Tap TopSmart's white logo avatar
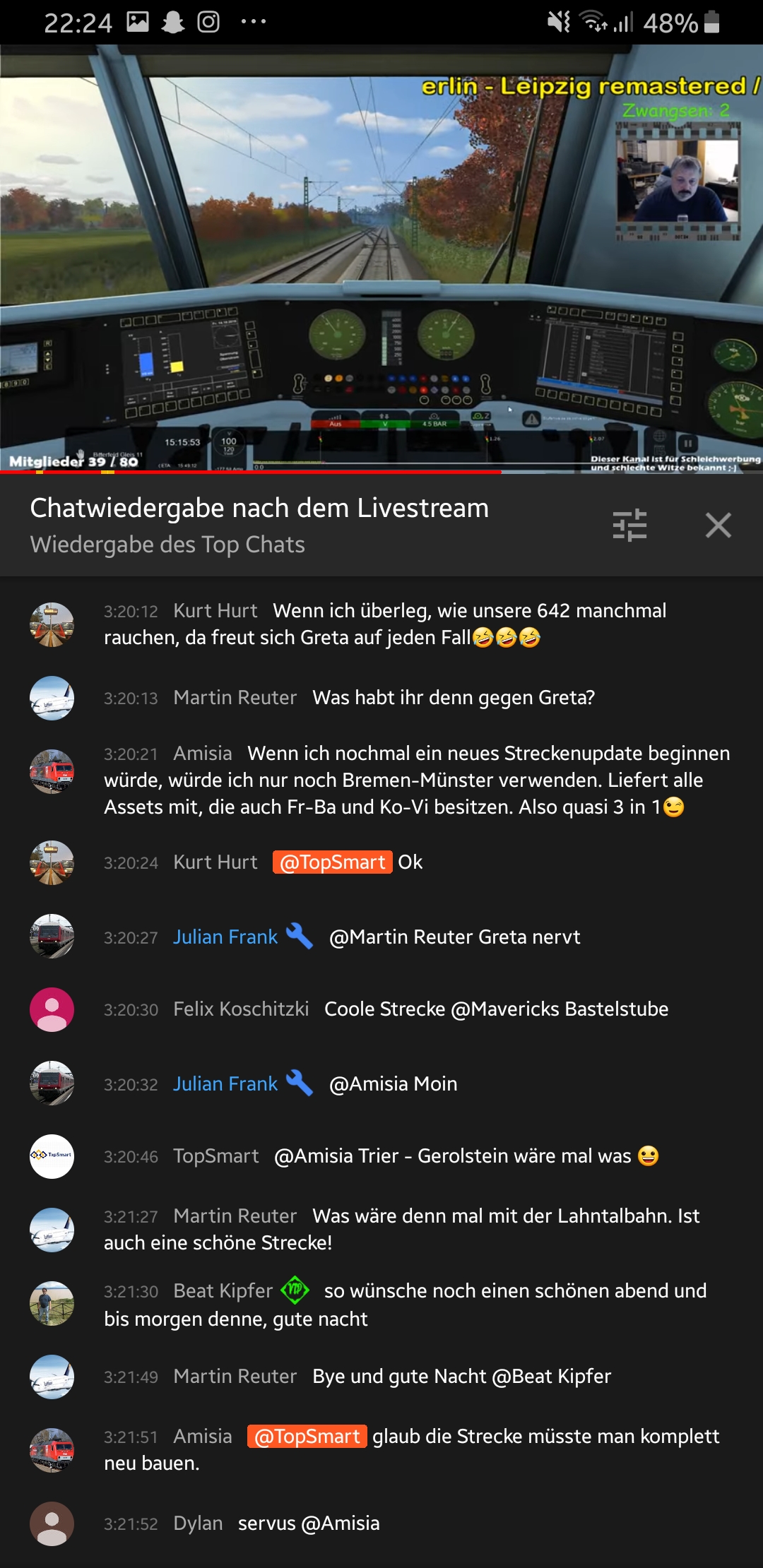763x1568 pixels. pos(52,1156)
